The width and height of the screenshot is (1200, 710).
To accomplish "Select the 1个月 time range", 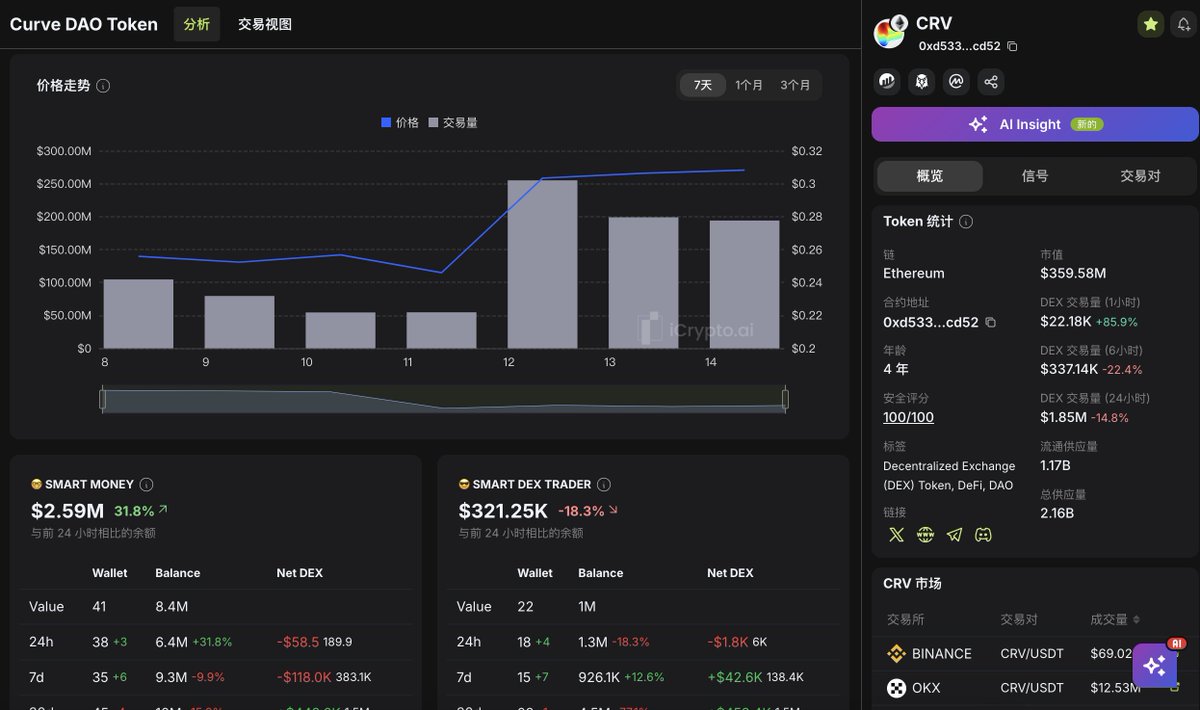I will tap(748, 86).
